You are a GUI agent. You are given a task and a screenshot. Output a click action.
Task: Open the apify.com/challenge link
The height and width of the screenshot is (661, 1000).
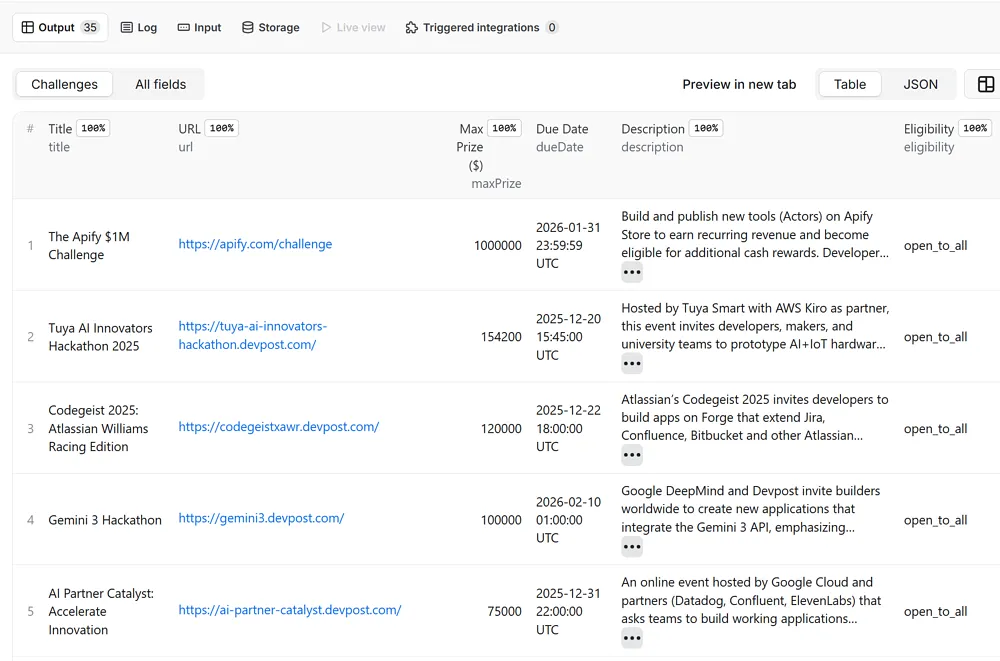(255, 244)
